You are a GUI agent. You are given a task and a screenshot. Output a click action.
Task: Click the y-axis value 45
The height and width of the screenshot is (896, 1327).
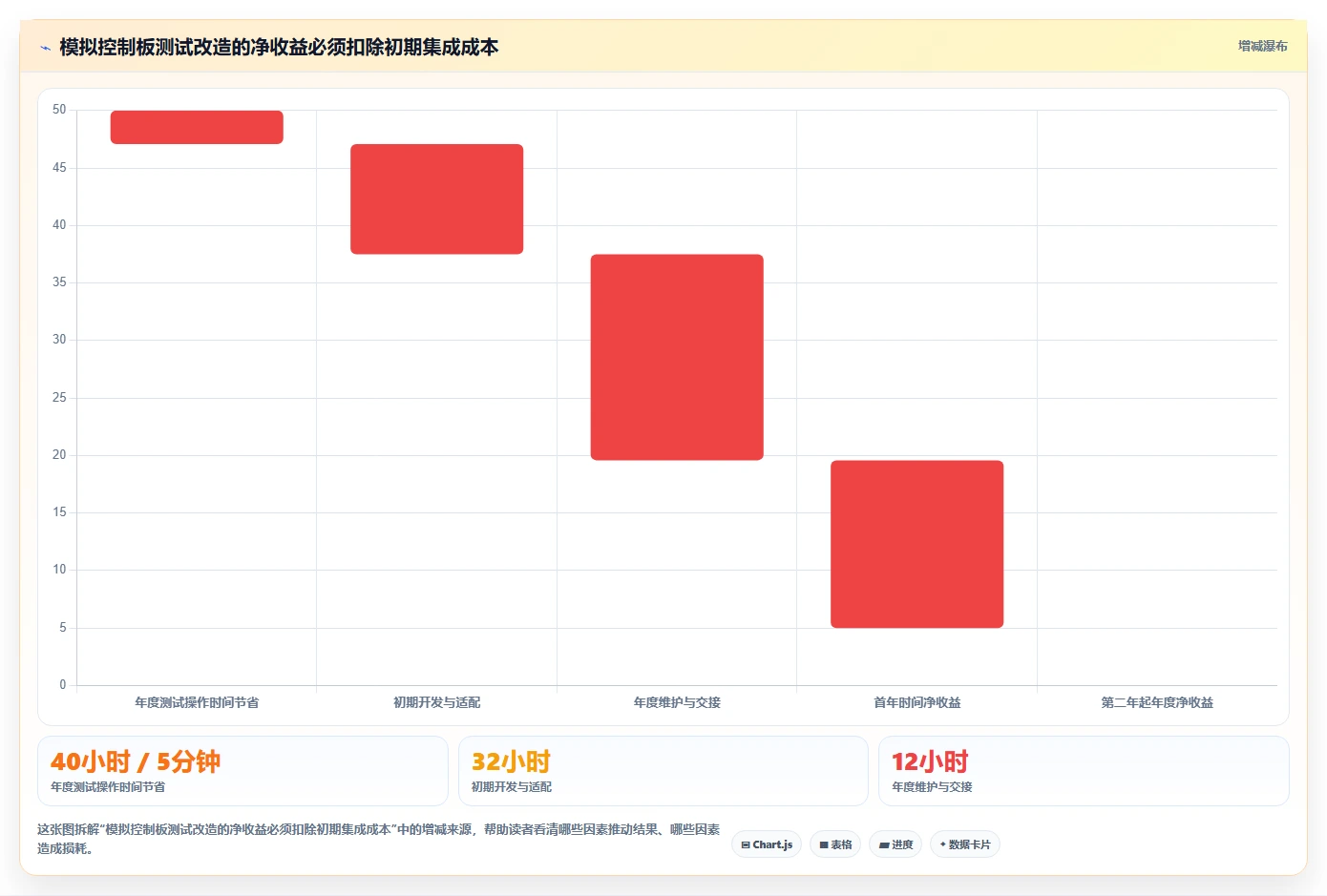click(59, 168)
